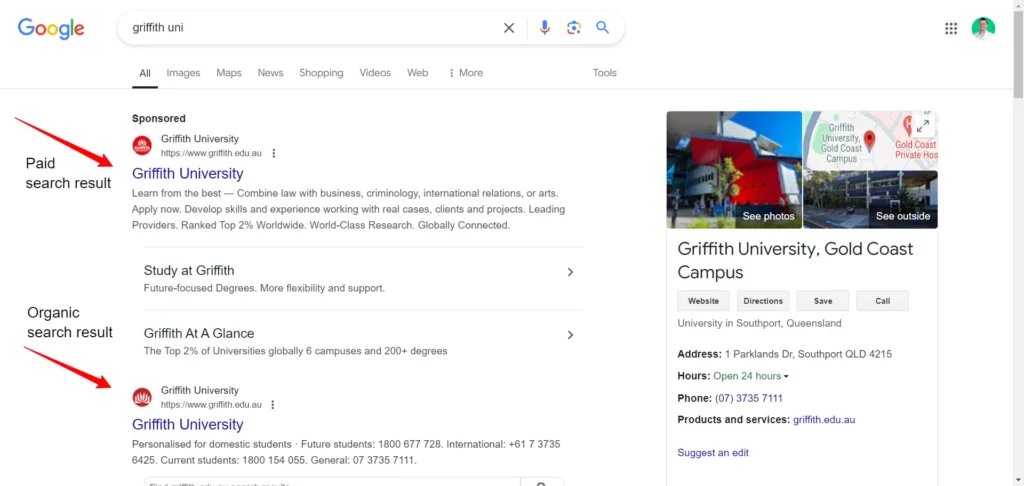Screen dimensions: 1024x486
Task: Expand the Study at Griffith sitelink
Action: (x=570, y=272)
